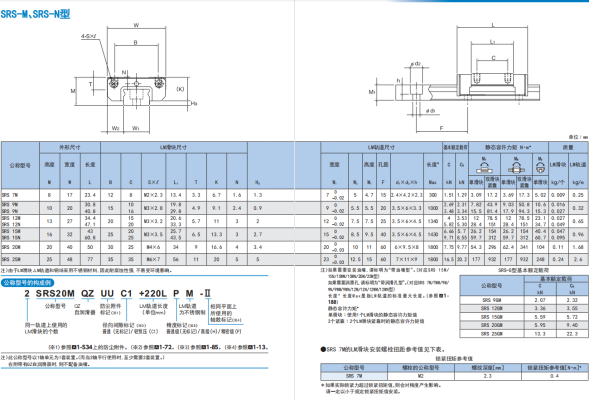The image size is (589, 400).
Task: Click "-Ⅱ" at the model code end
Action: tap(205, 293)
